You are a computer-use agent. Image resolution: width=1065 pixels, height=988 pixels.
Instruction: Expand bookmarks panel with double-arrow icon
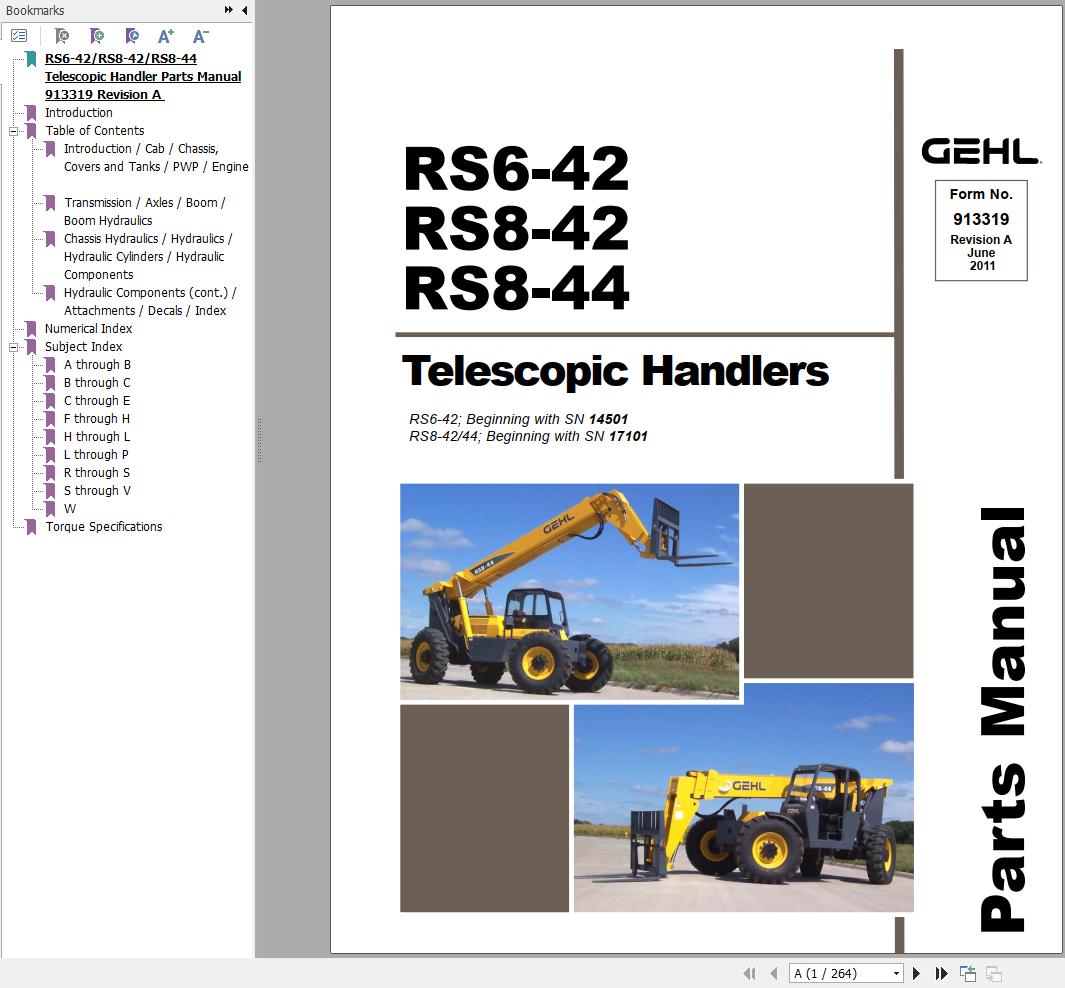point(229,10)
